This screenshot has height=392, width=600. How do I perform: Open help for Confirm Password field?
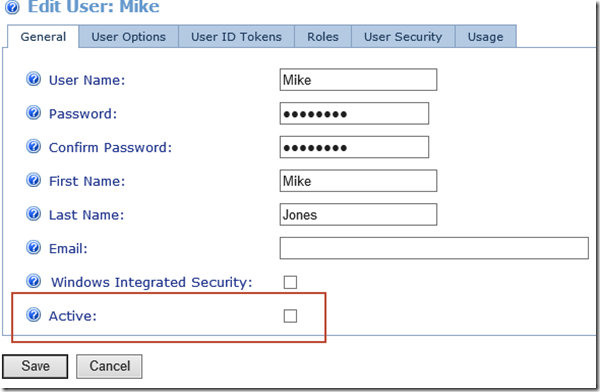[x=33, y=147]
